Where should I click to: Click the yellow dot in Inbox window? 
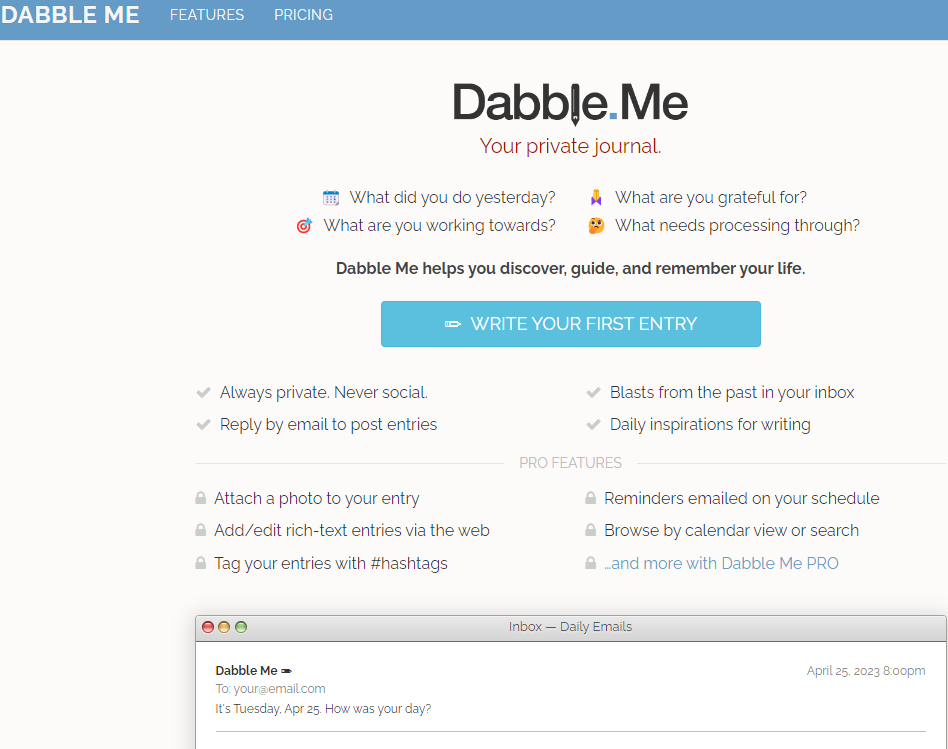point(224,627)
